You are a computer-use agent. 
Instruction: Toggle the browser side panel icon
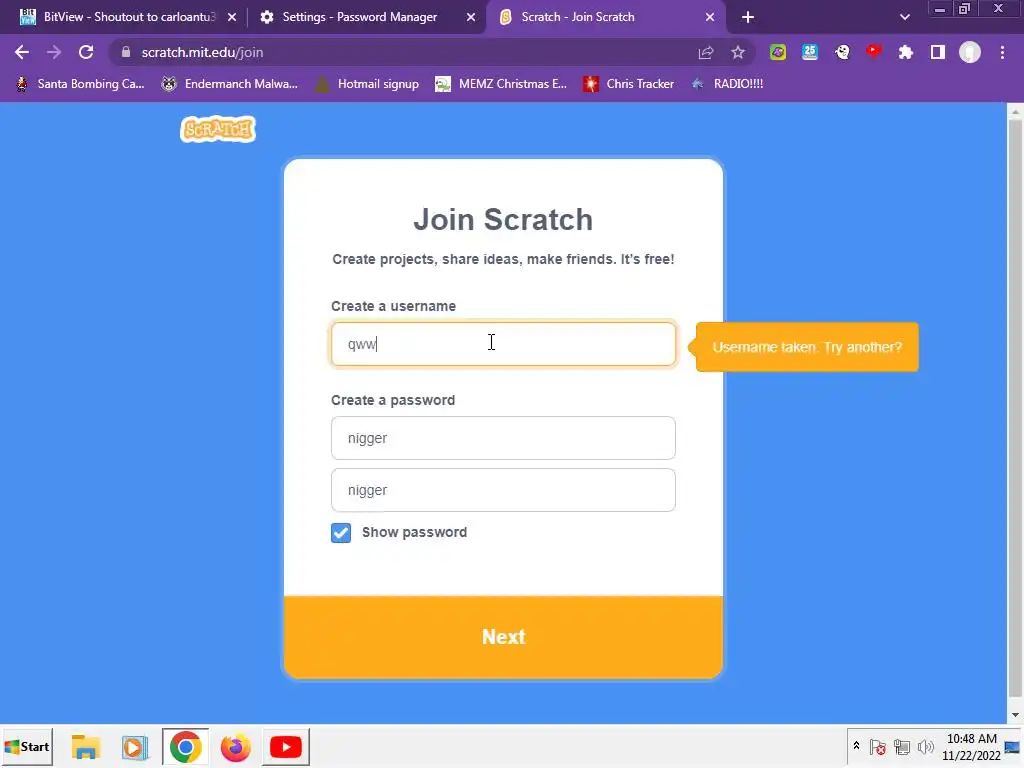click(x=938, y=52)
